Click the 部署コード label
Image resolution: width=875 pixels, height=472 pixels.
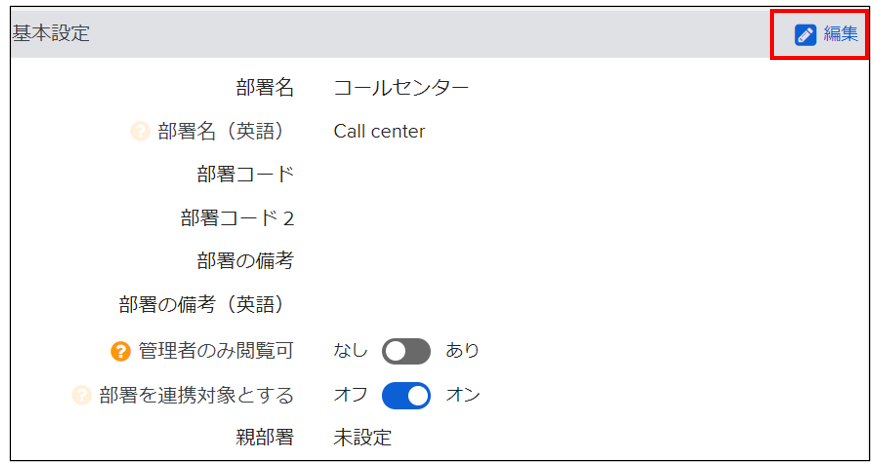tap(246, 175)
